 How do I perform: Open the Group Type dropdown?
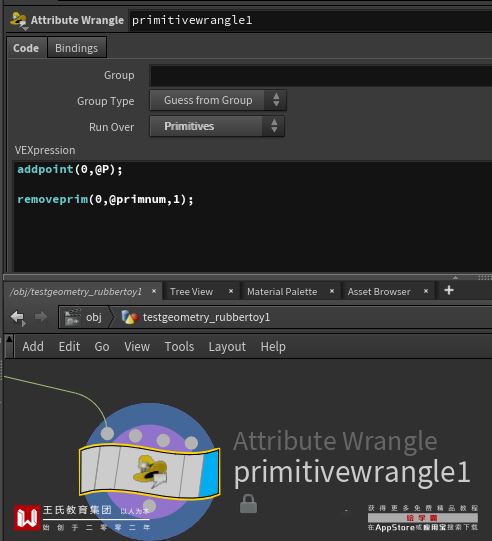pyautogui.click(x=218, y=100)
